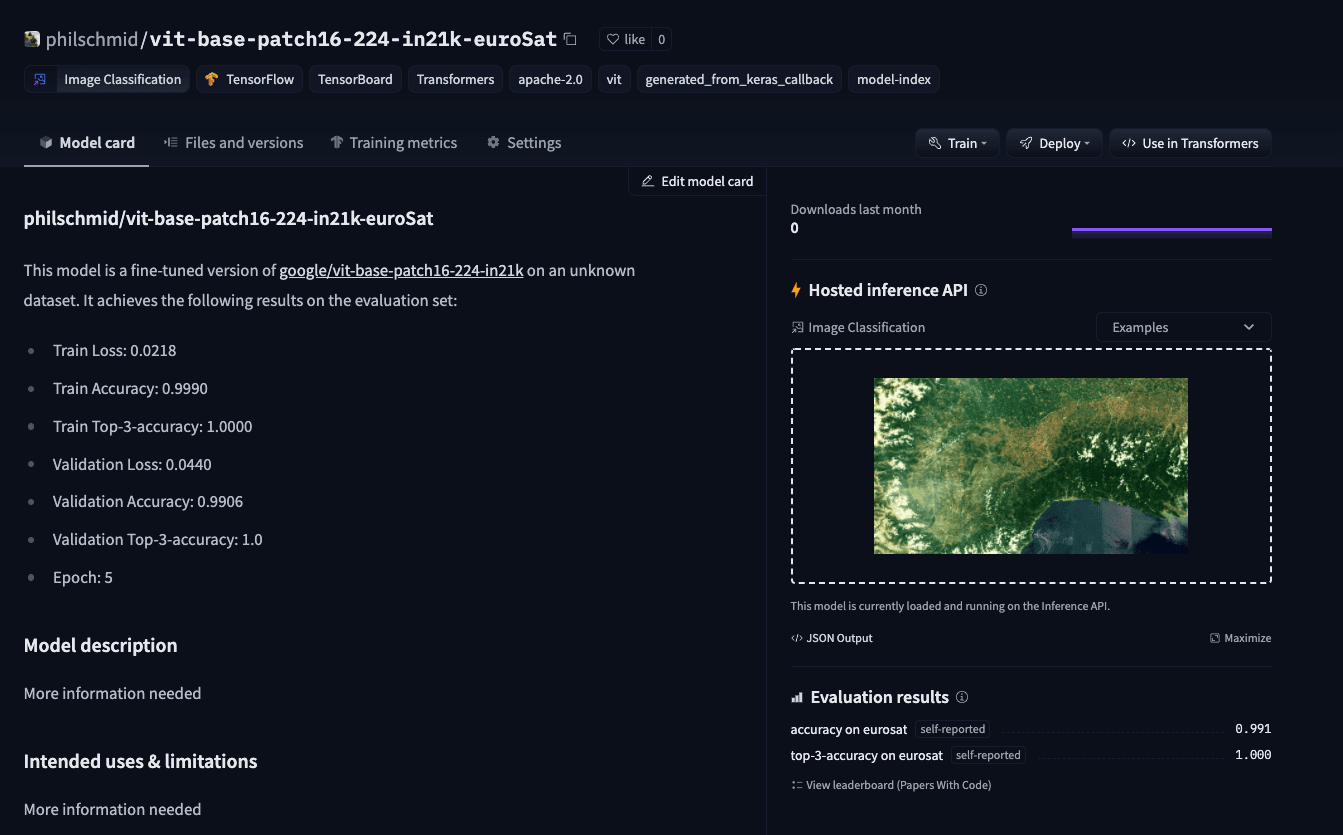Click the 'Intended uses & limitations' heading
The height and width of the screenshot is (835, 1343).
(x=141, y=761)
